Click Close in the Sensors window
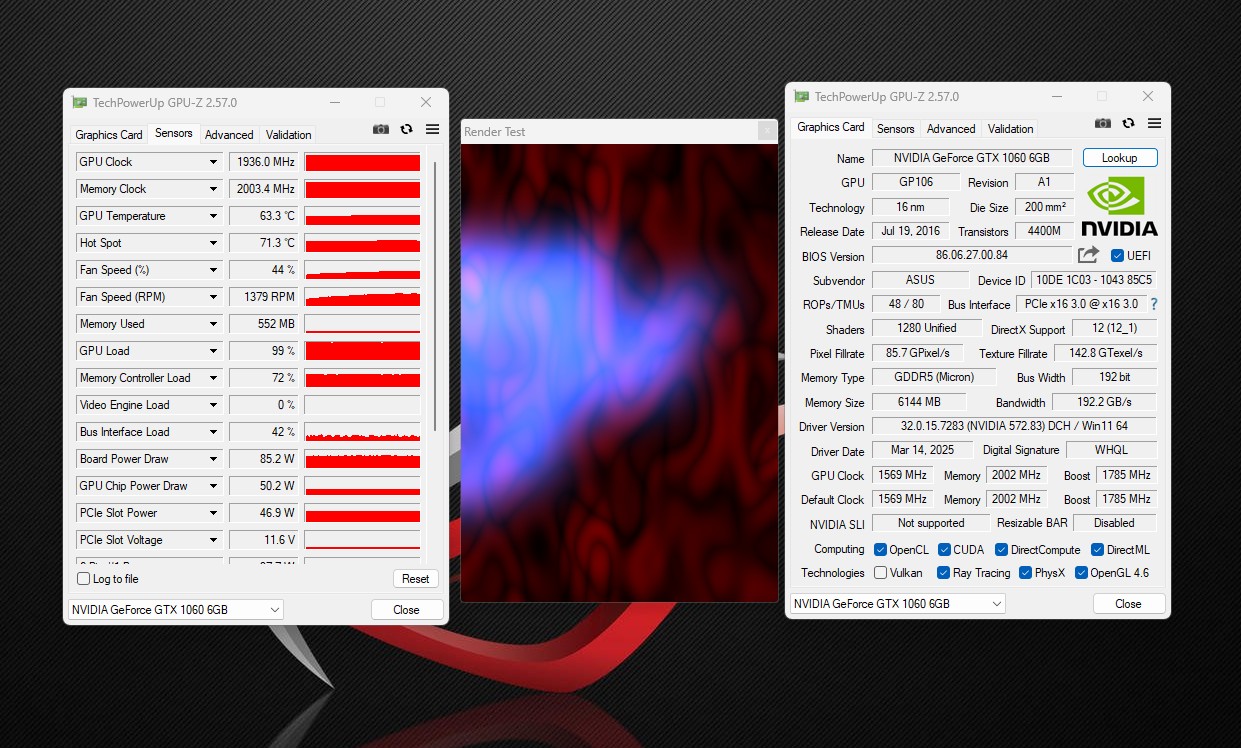The height and width of the screenshot is (748, 1241). pos(407,610)
